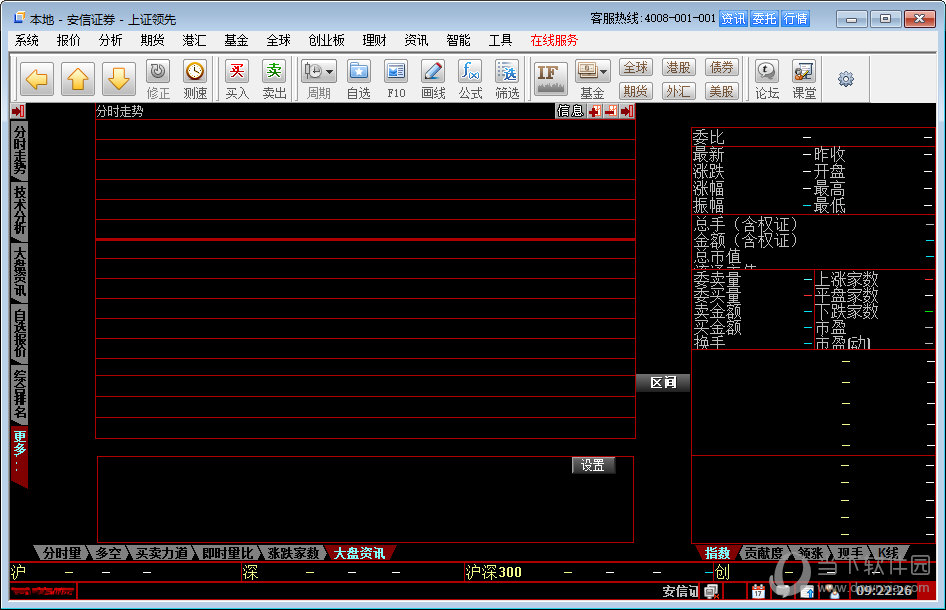Click the red minus remove-window icon

click(x=611, y=111)
